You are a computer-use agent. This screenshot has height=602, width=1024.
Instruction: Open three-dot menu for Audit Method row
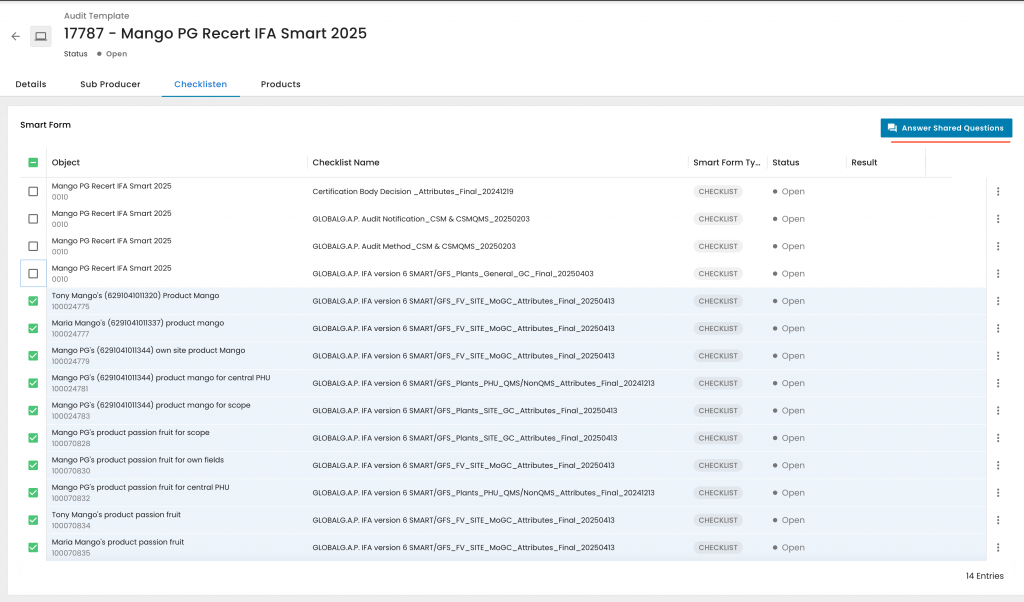tap(997, 246)
